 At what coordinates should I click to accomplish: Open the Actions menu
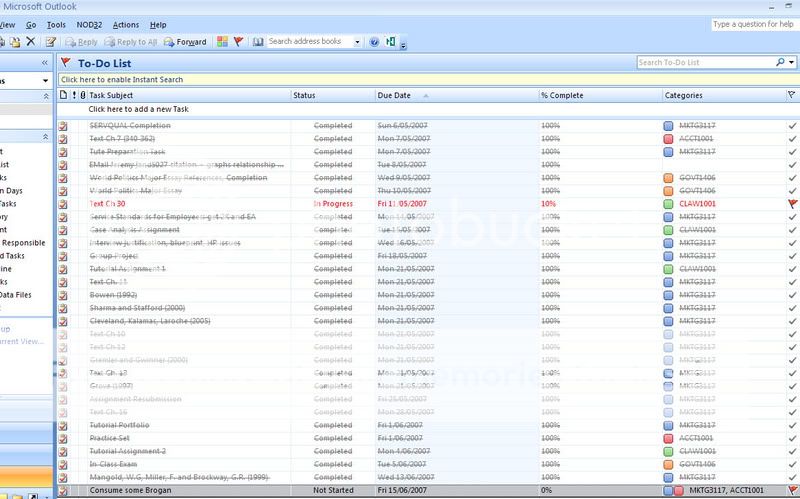(x=126, y=24)
